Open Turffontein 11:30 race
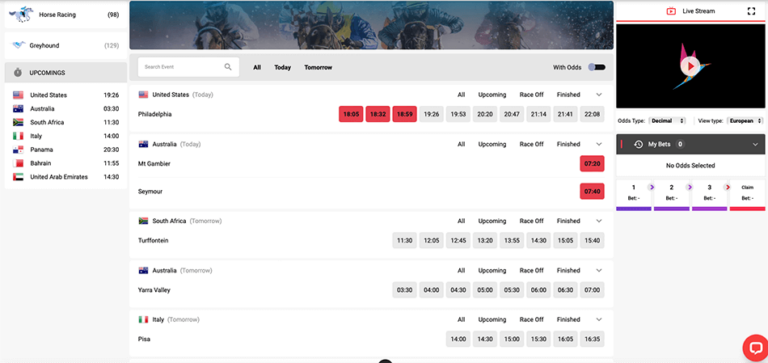Viewport: 768px width, 363px height. (405, 241)
